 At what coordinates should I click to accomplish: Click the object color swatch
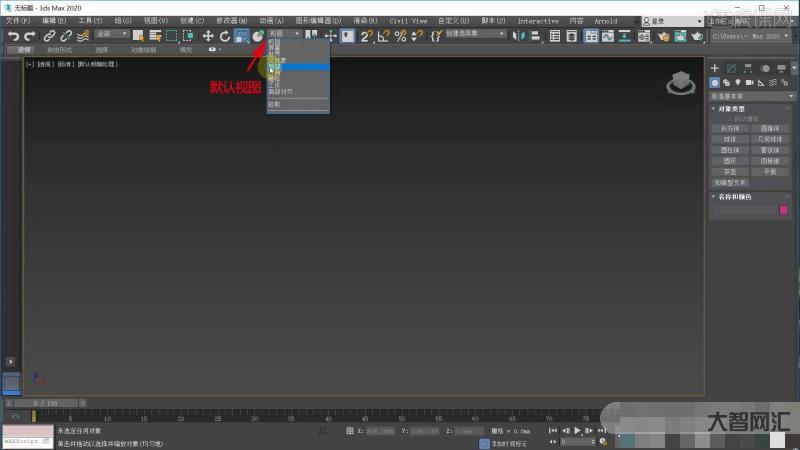(x=784, y=210)
